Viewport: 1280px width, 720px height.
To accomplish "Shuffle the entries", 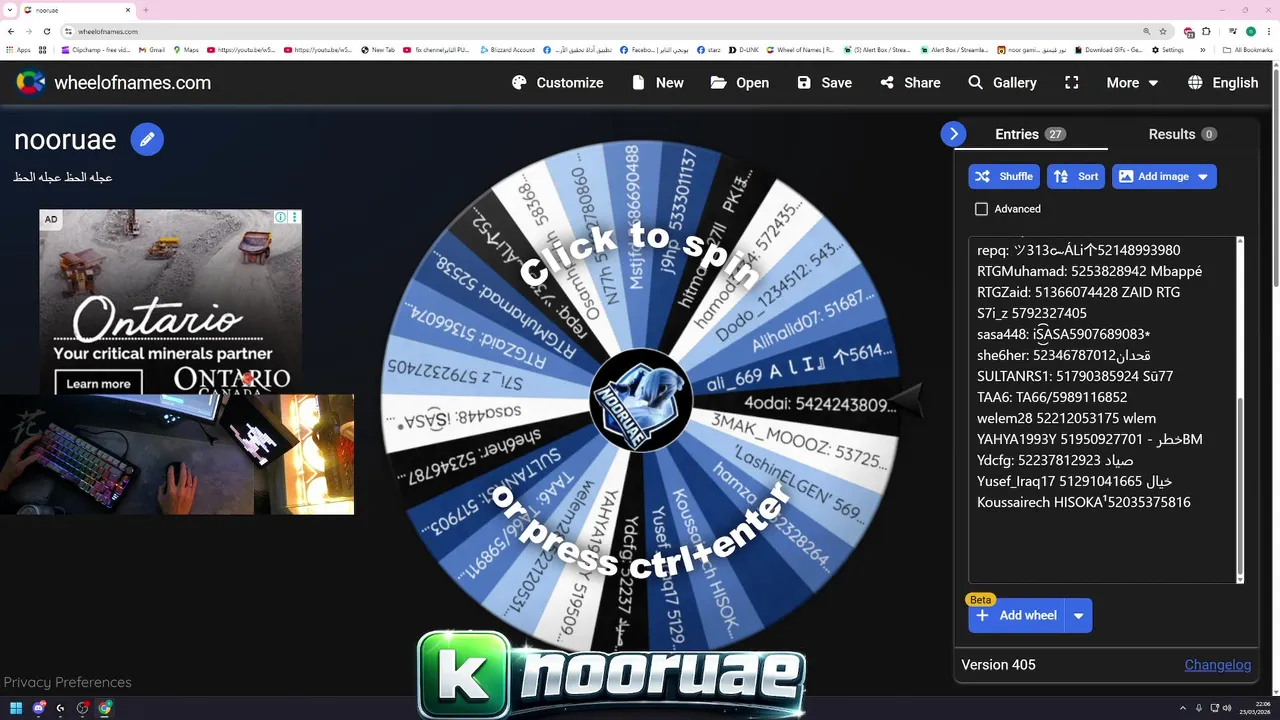I will coord(1004,176).
